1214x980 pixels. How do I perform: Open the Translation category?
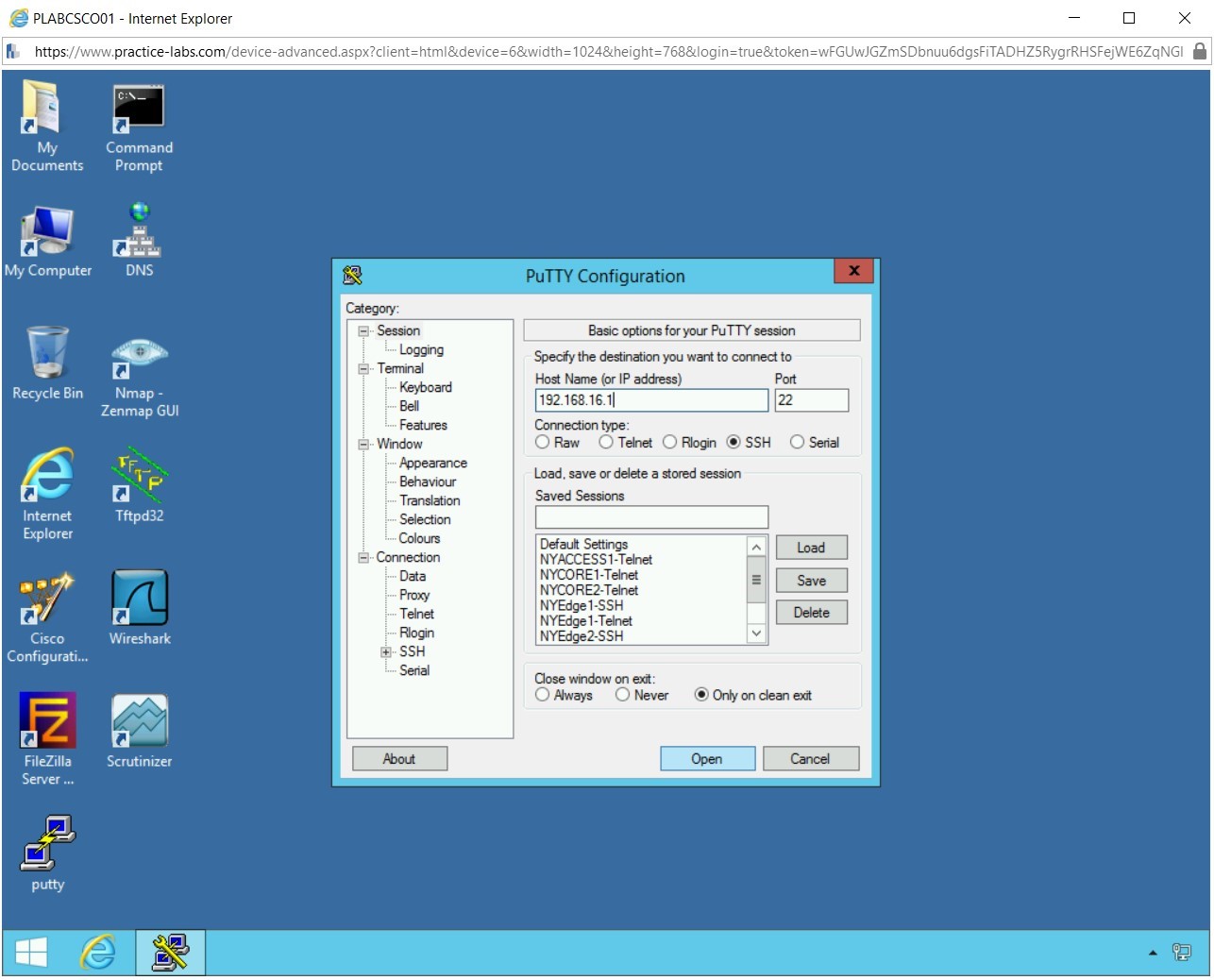pos(430,500)
